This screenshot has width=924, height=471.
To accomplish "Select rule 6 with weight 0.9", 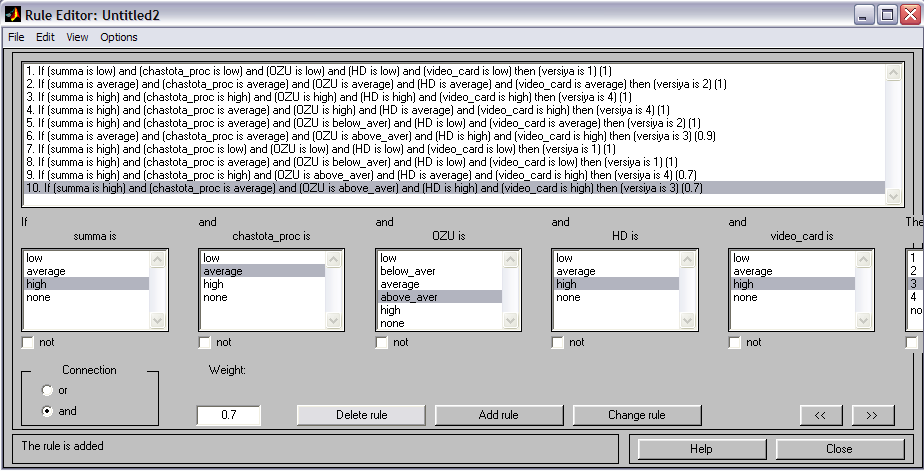I will [x=454, y=136].
